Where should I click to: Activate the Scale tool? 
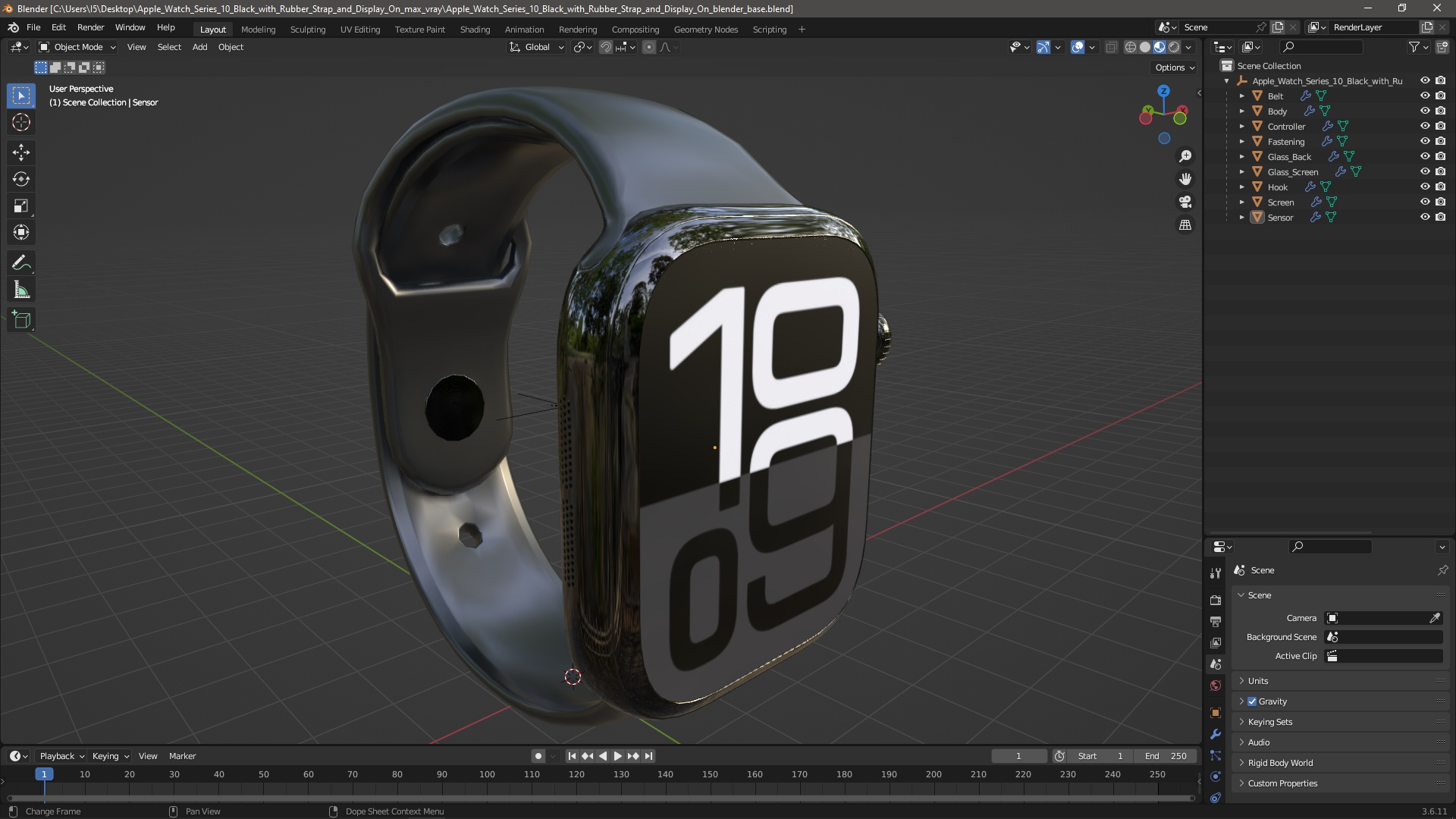coord(21,206)
